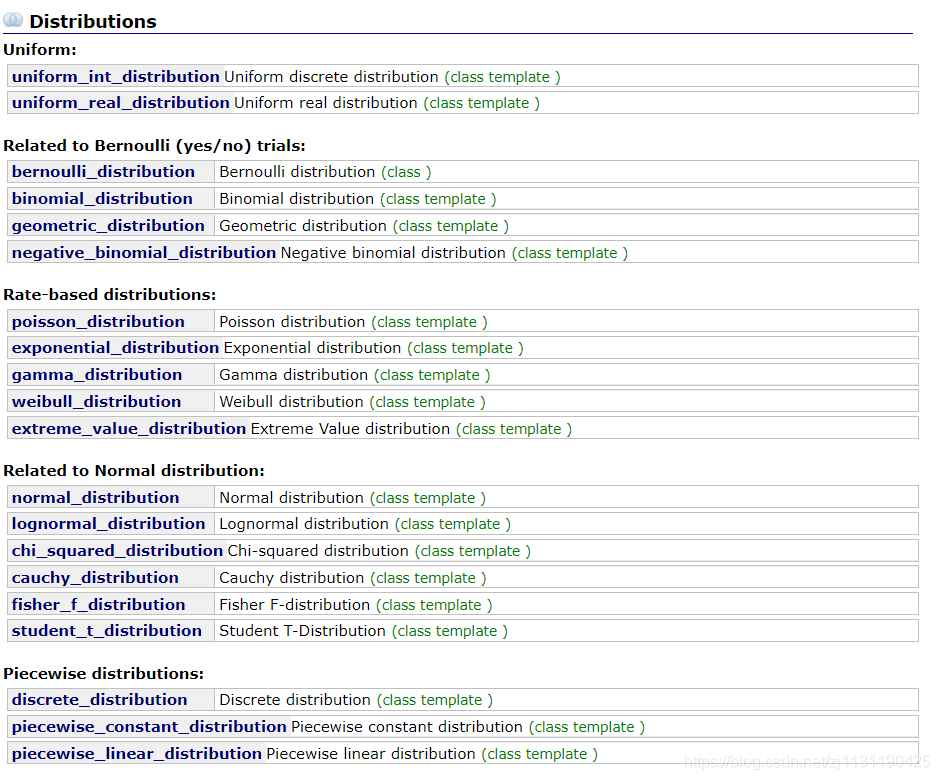The image size is (940, 780).
Task: Click 'Binomial distribution' description text
Action: tap(297, 199)
